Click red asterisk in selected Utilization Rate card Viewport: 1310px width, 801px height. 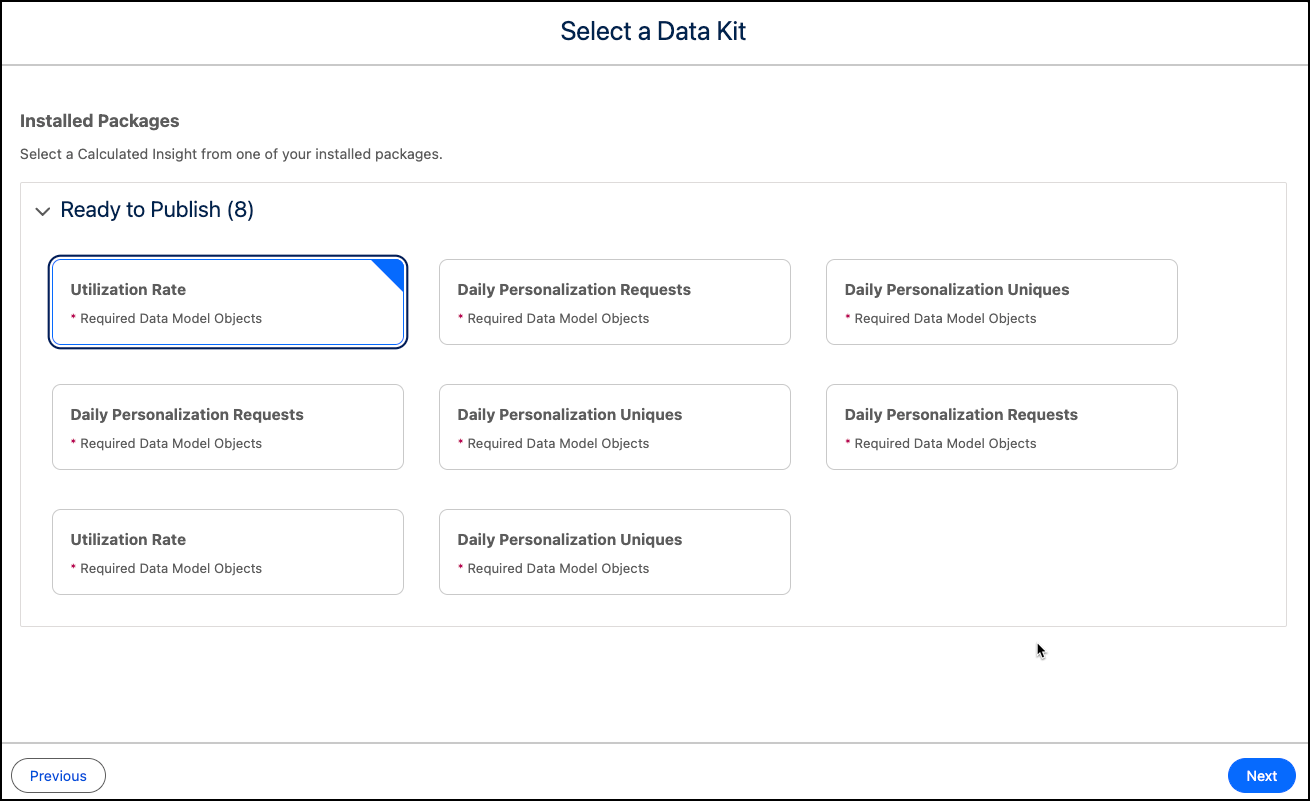[73, 318]
